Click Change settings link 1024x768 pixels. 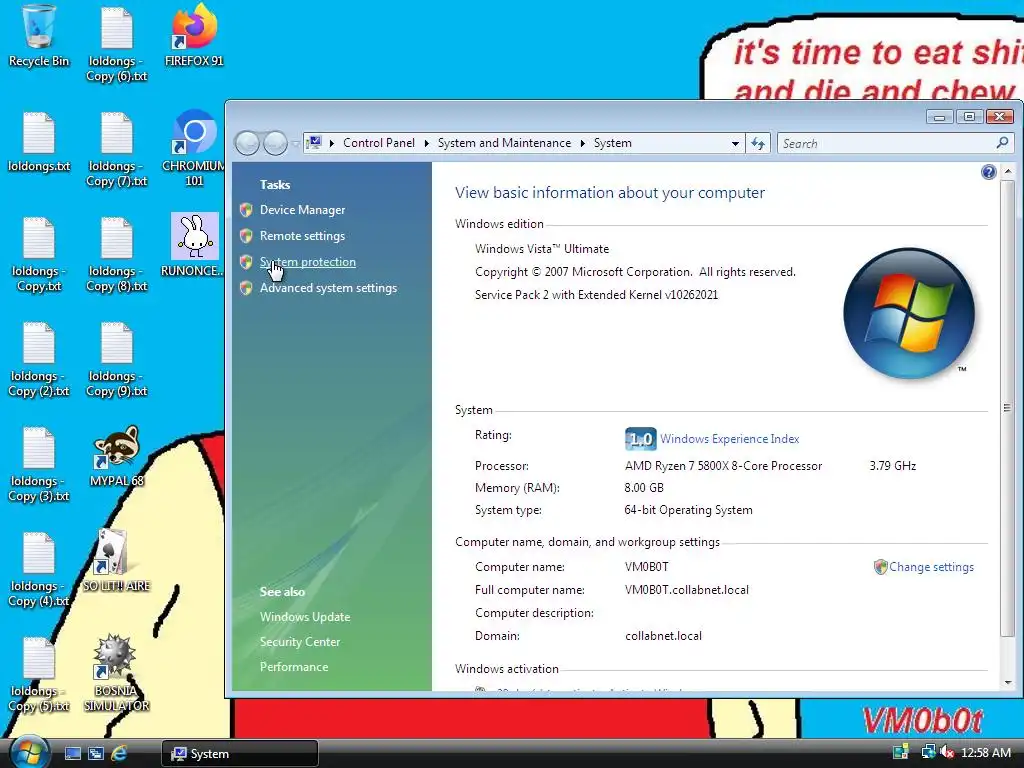pos(931,567)
